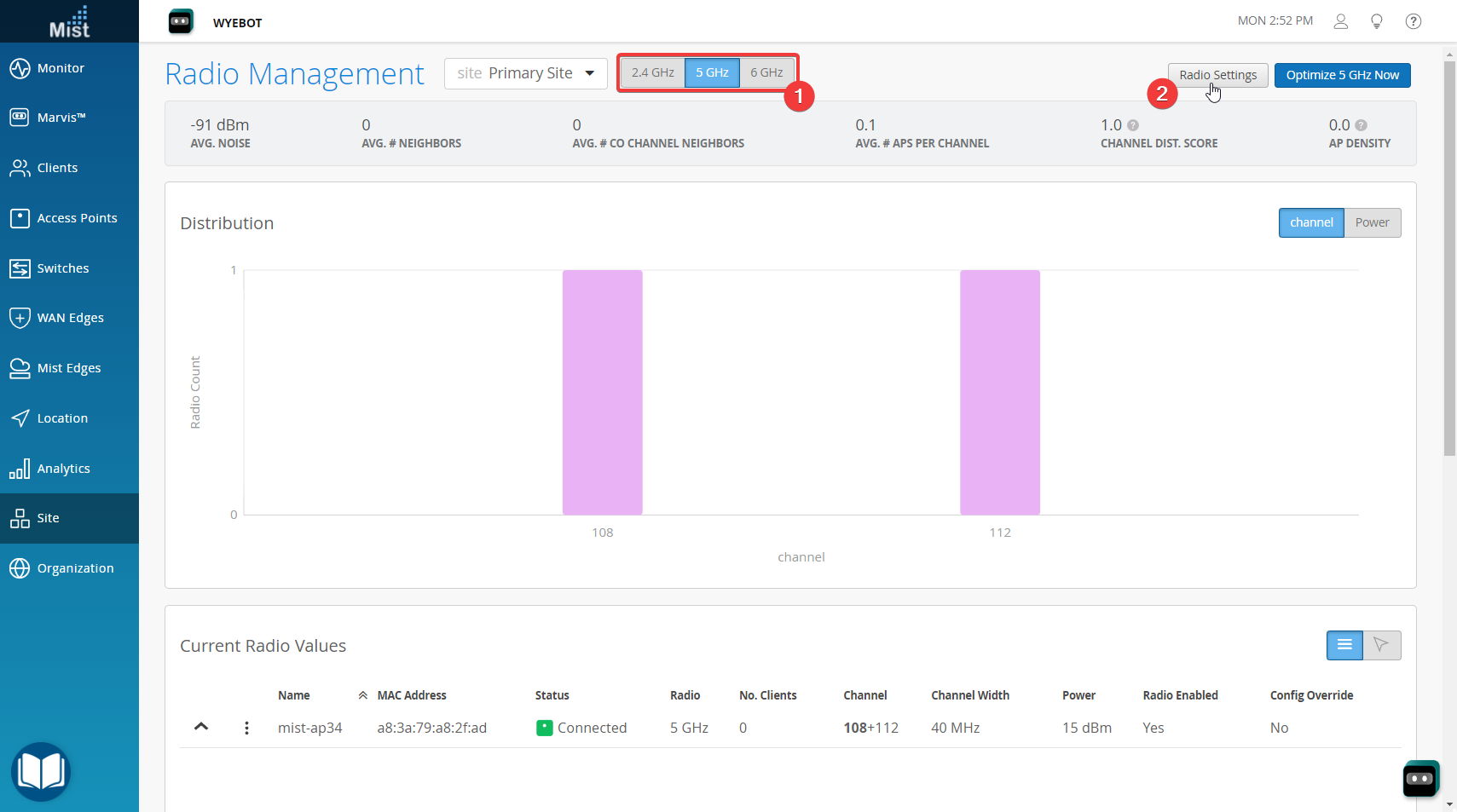
Task: Switch to list view of radio values
Action: (1344, 645)
